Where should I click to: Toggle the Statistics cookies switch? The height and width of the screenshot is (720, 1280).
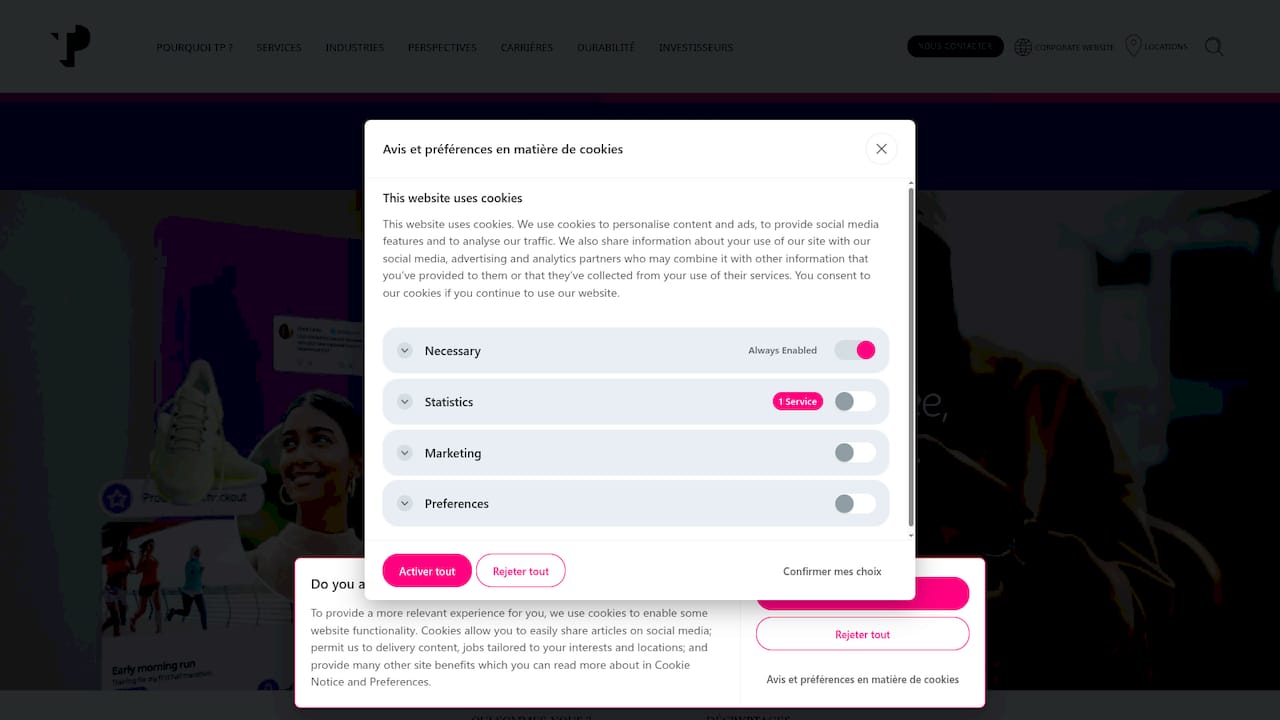(x=855, y=401)
